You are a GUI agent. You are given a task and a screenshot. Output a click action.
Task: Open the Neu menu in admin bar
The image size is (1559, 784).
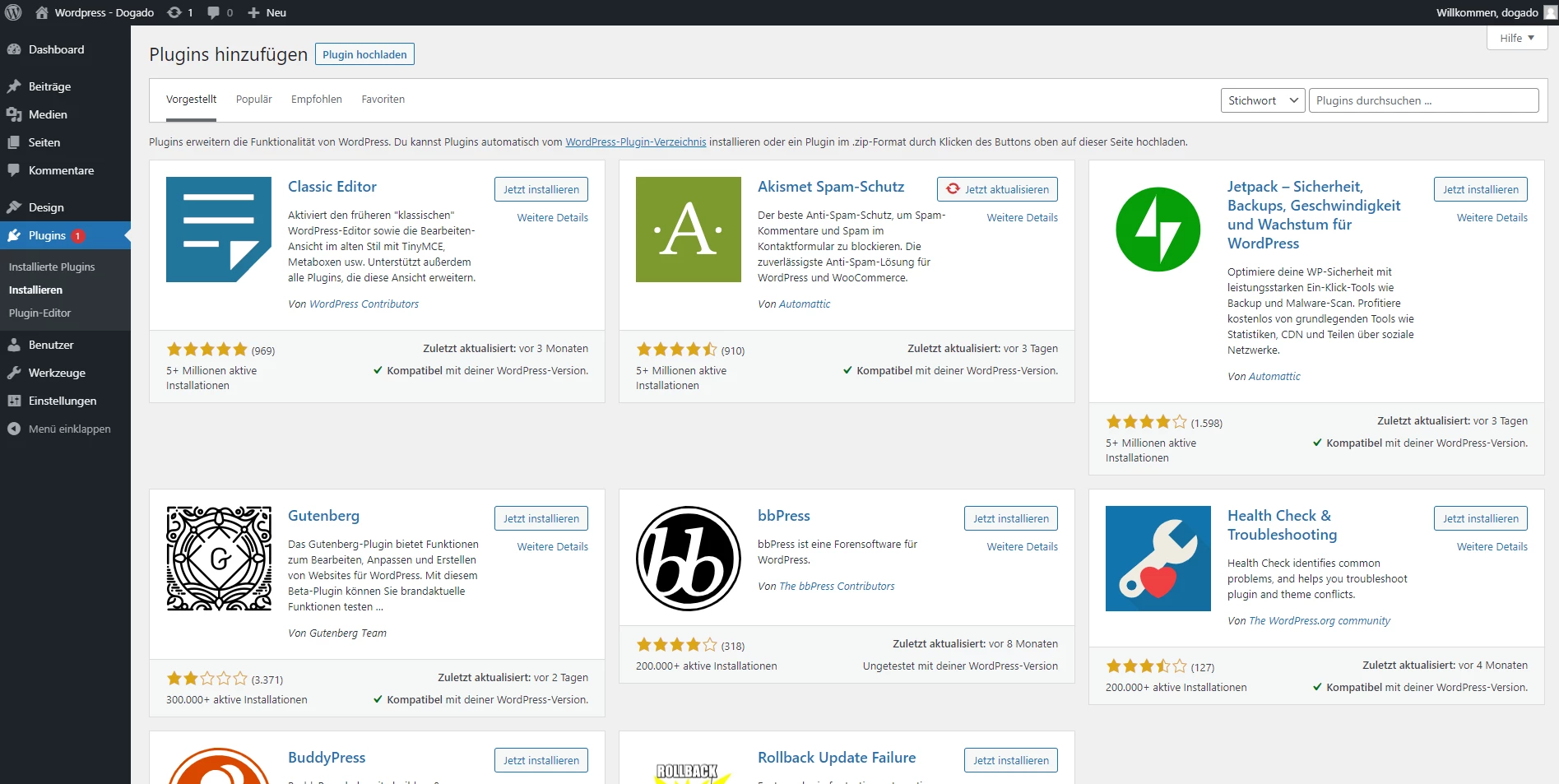[267, 12]
